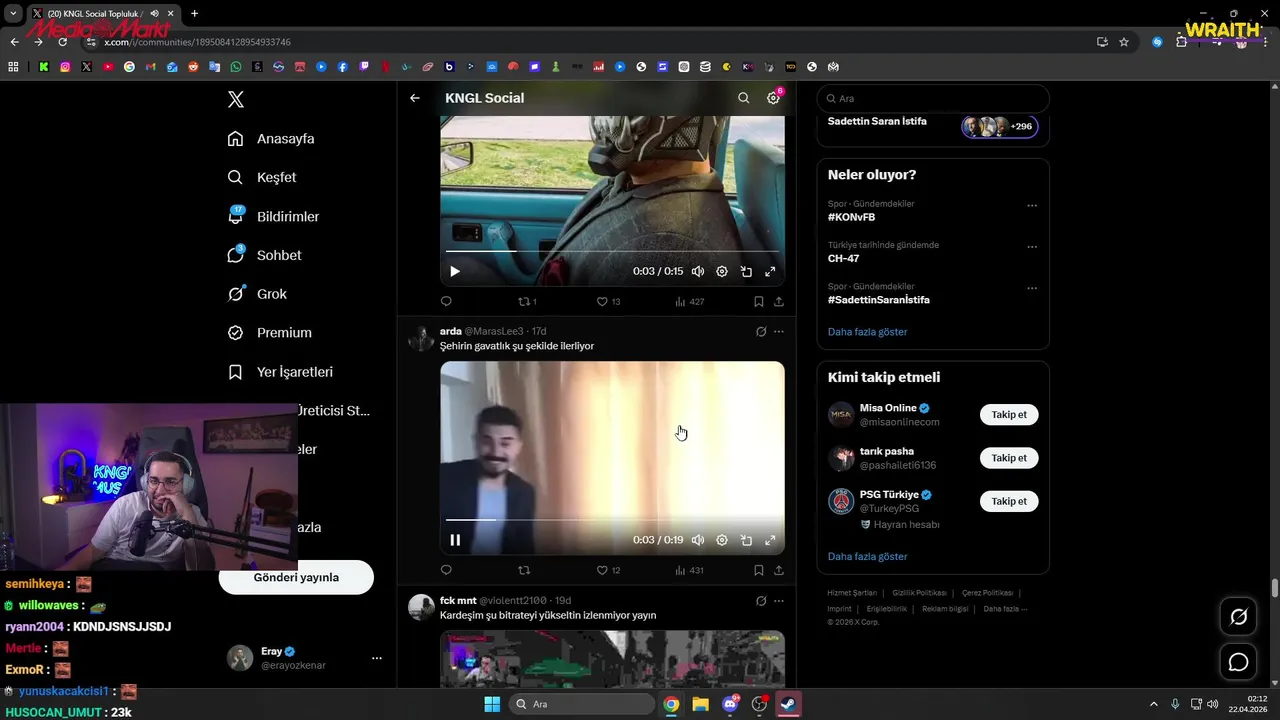1280x720 pixels.
Task: Open Premium in the sidebar
Action: pos(270,333)
